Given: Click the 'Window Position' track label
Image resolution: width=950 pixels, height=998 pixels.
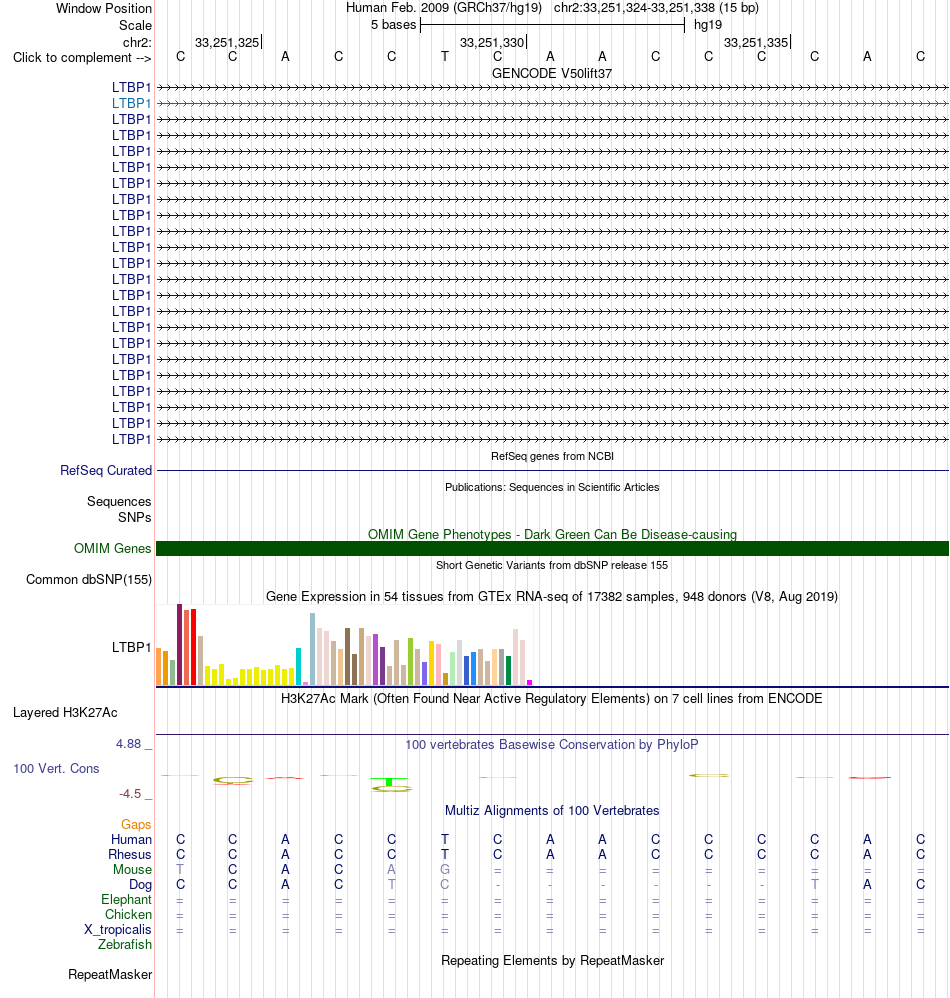Looking at the screenshot, I should point(104,8).
